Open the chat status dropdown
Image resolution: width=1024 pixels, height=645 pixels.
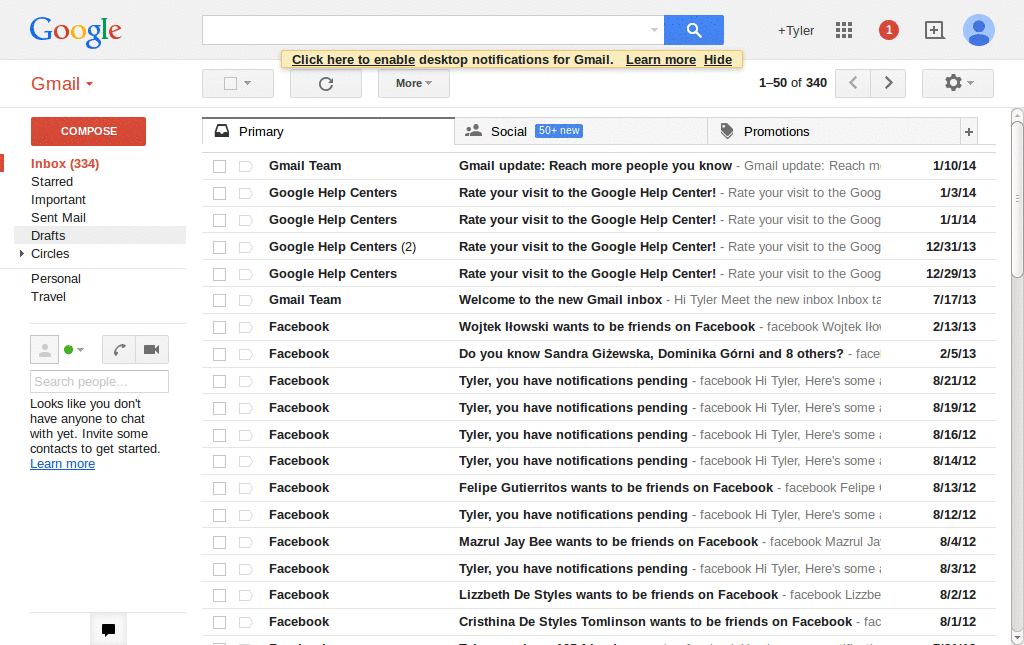click(x=80, y=350)
